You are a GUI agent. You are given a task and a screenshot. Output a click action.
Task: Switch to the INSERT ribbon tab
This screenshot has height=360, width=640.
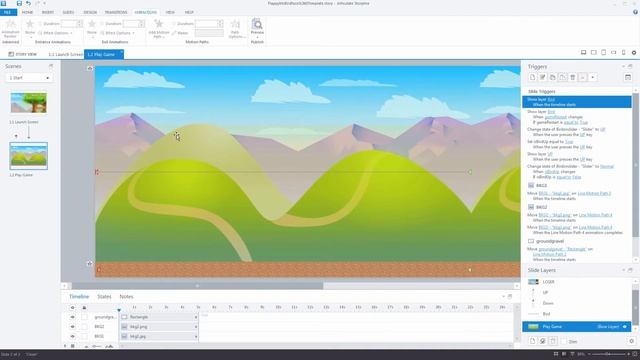coord(48,12)
